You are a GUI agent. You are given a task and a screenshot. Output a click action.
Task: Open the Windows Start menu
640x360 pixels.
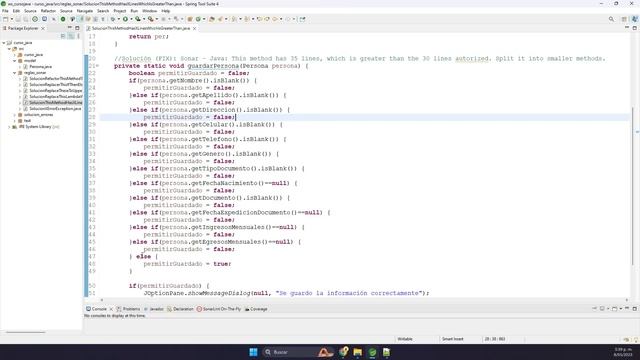point(253,352)
